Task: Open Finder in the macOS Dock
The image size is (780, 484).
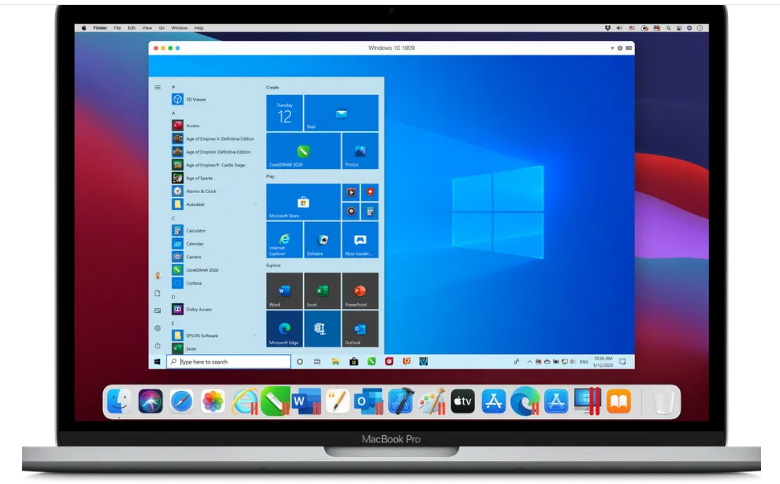Action: coord(120,401)
